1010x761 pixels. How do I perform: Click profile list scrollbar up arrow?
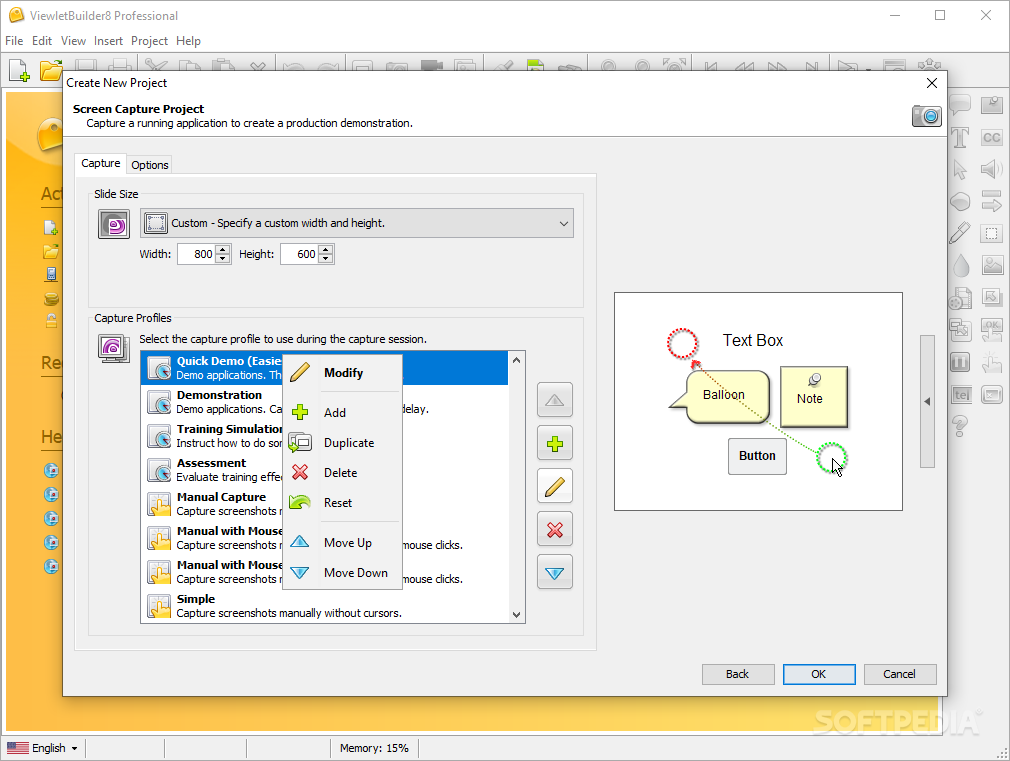tap(517, 360)
